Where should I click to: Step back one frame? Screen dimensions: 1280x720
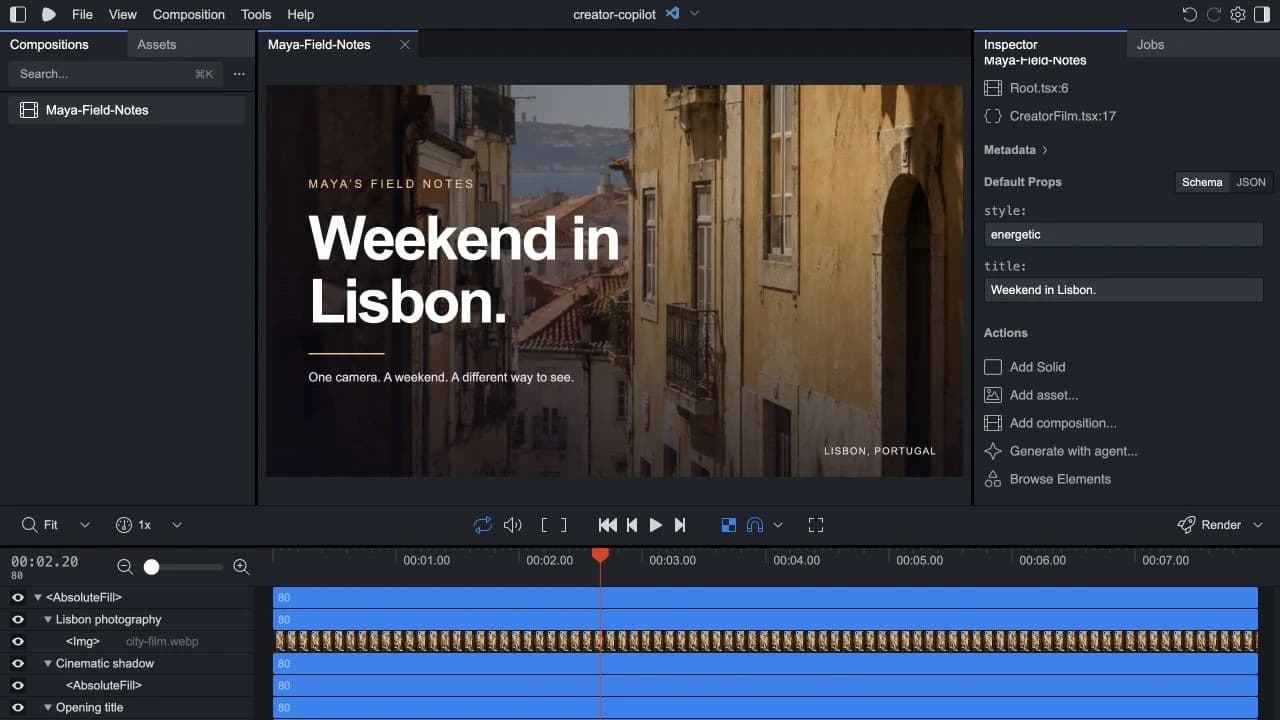632,525
